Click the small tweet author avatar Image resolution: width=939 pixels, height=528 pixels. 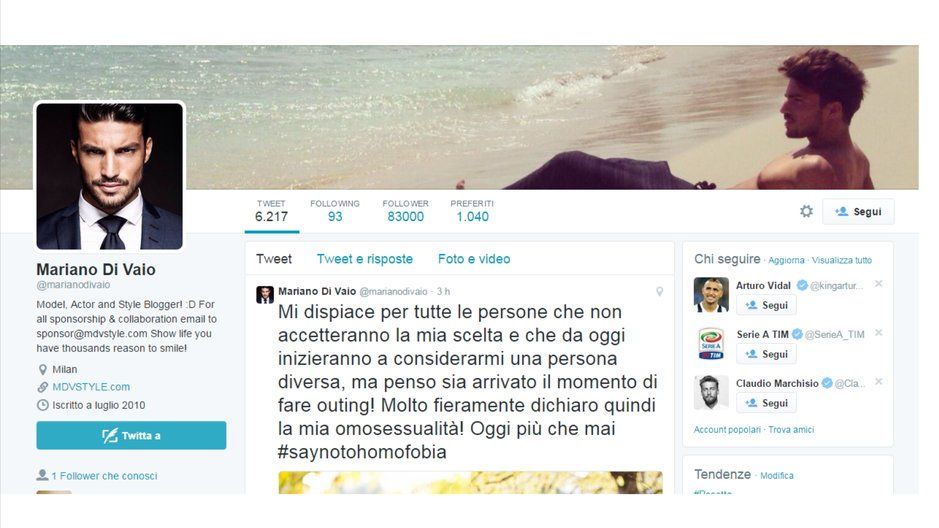[265, 295]
